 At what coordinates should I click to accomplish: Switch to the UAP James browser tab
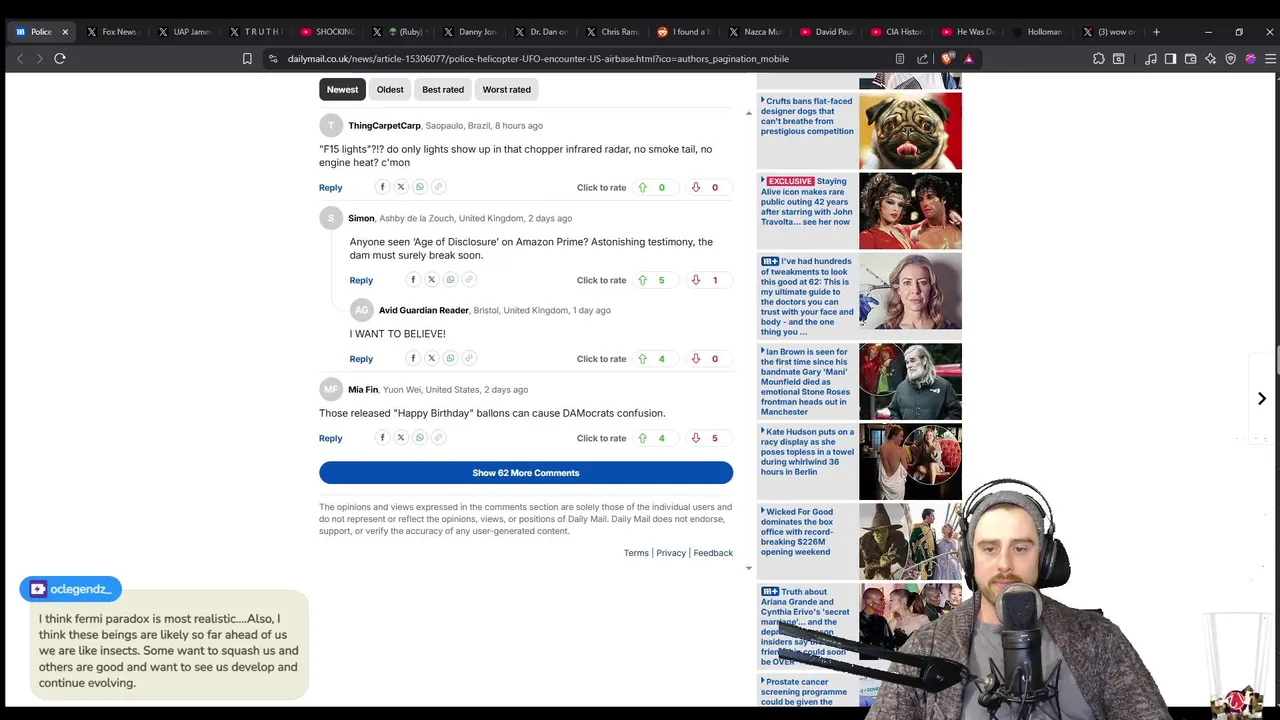(x=186, y=32)
